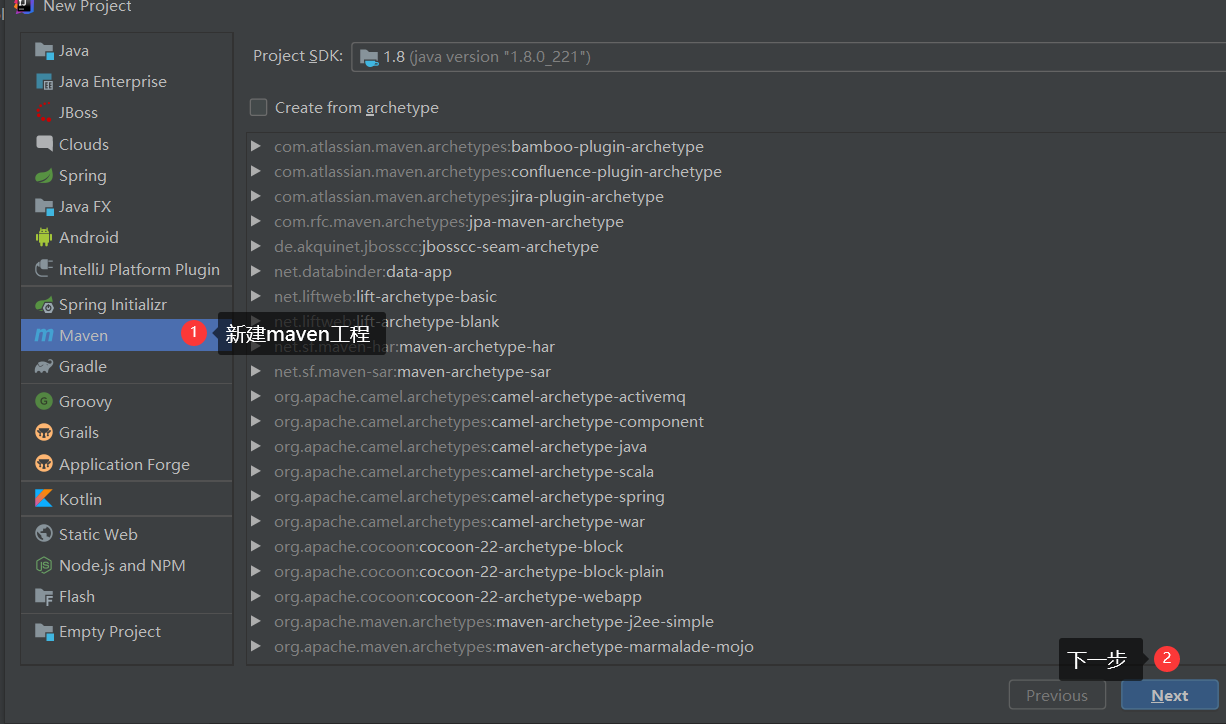Select Static Web label in list
Image resolution: width=1226 pixels, height=724 pixels.
(98, 534)
